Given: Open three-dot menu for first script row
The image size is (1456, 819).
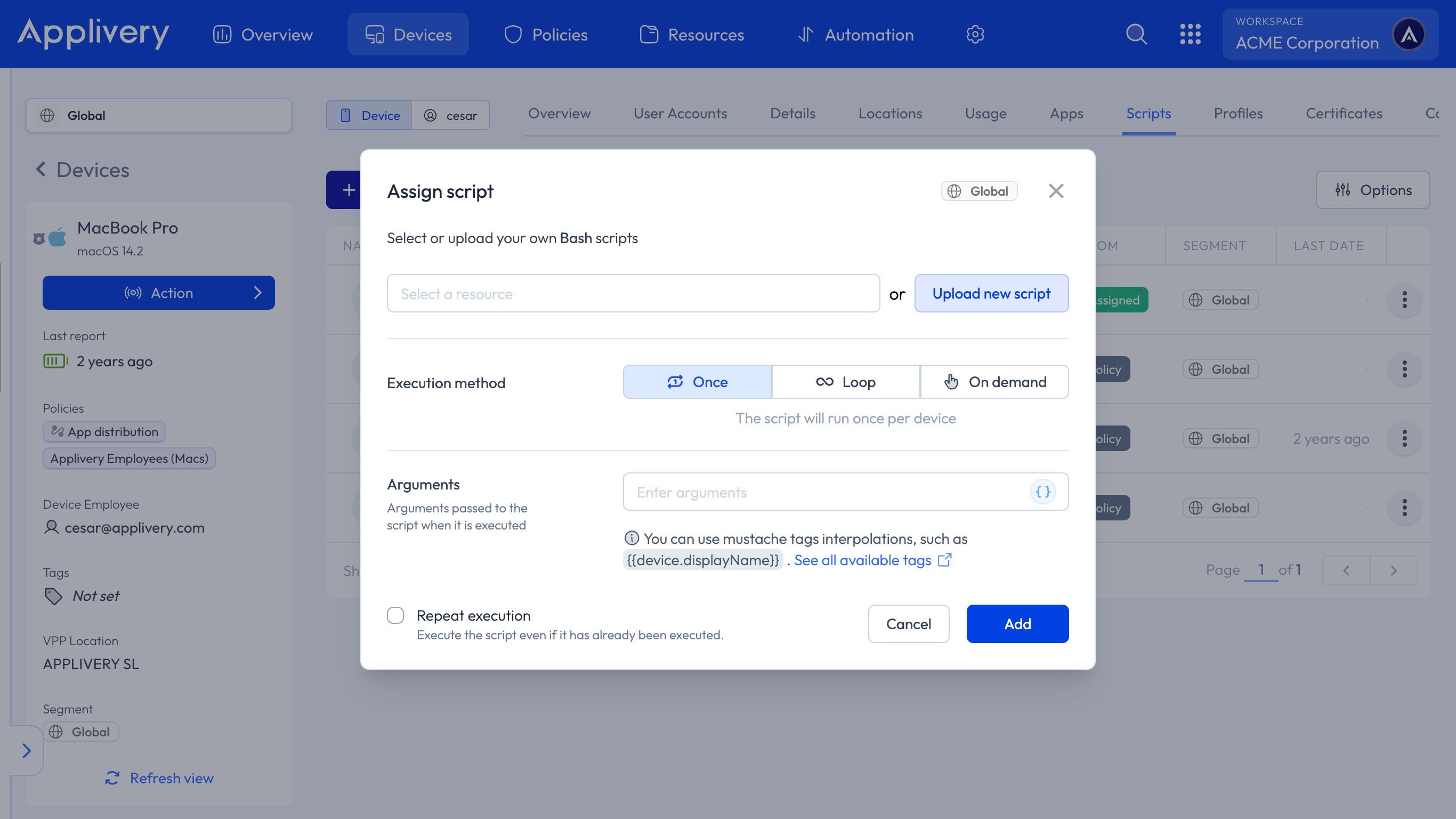Looking at the screenshot, I should pyautogui.click(x=1404, y=300).
